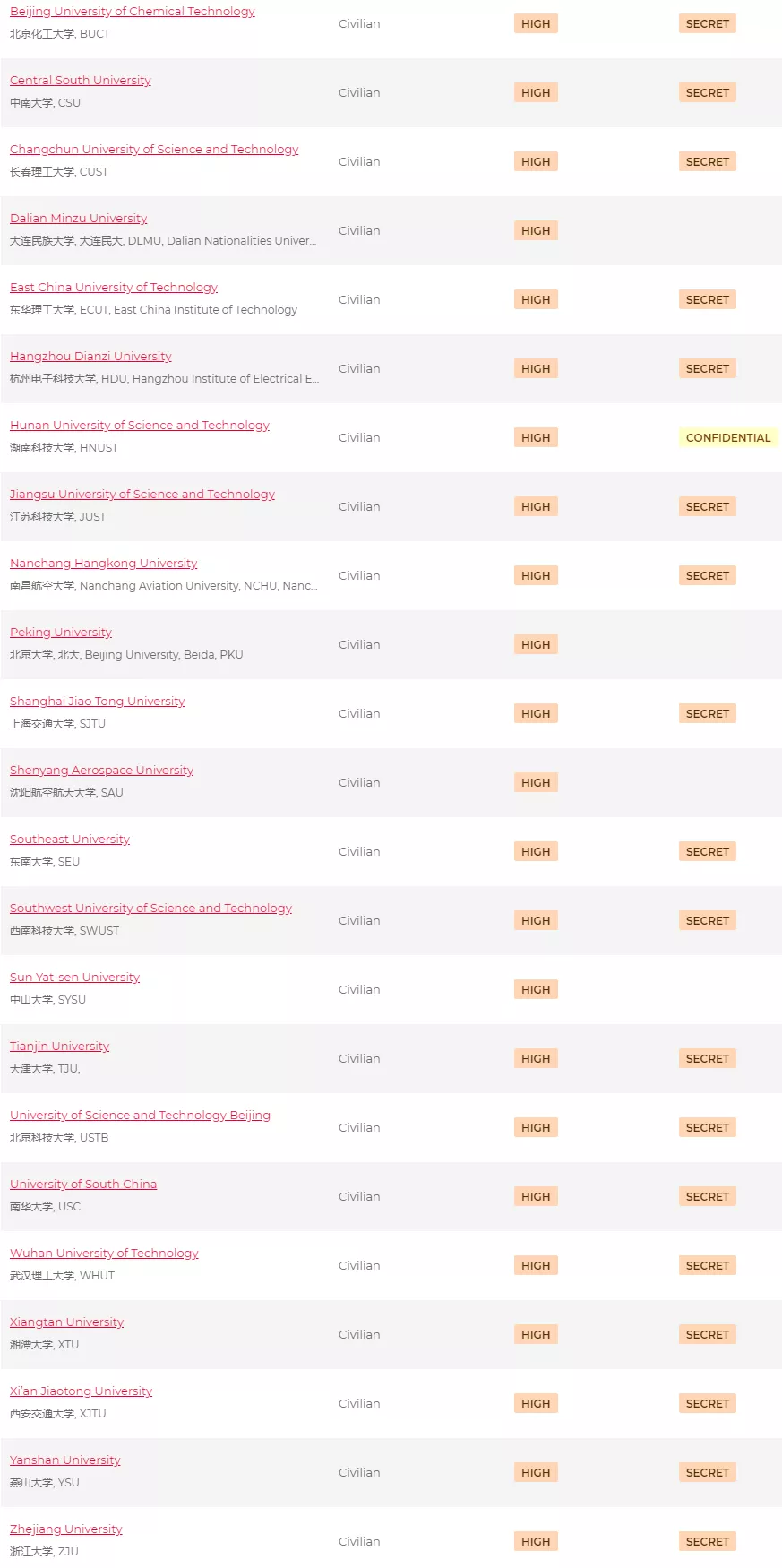Open Jiangsu University of Science and Technology
Screen dimensions: 782x1568
coord(142,495)
